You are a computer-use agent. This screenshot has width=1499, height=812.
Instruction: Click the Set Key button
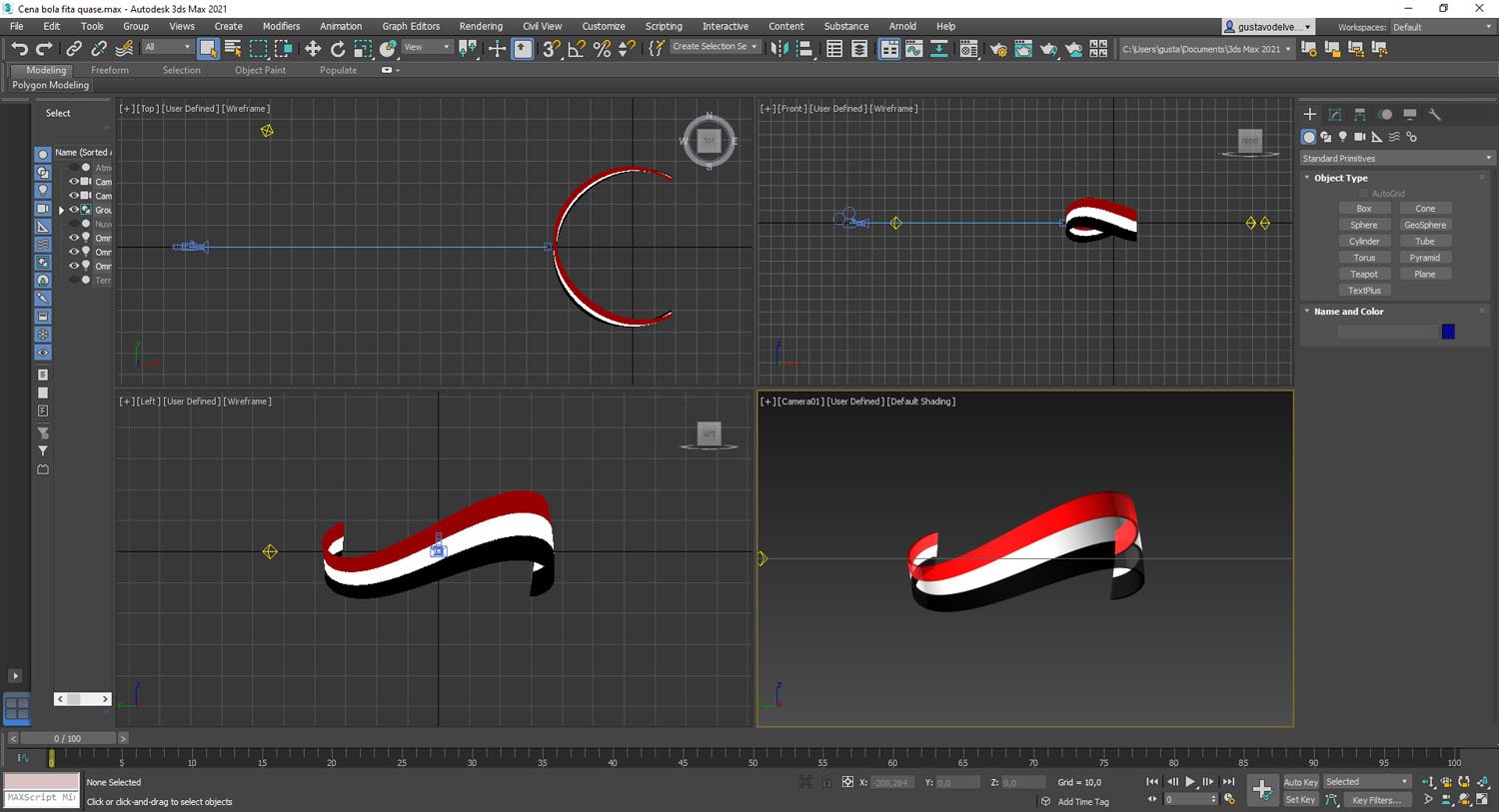[1300, 800]
